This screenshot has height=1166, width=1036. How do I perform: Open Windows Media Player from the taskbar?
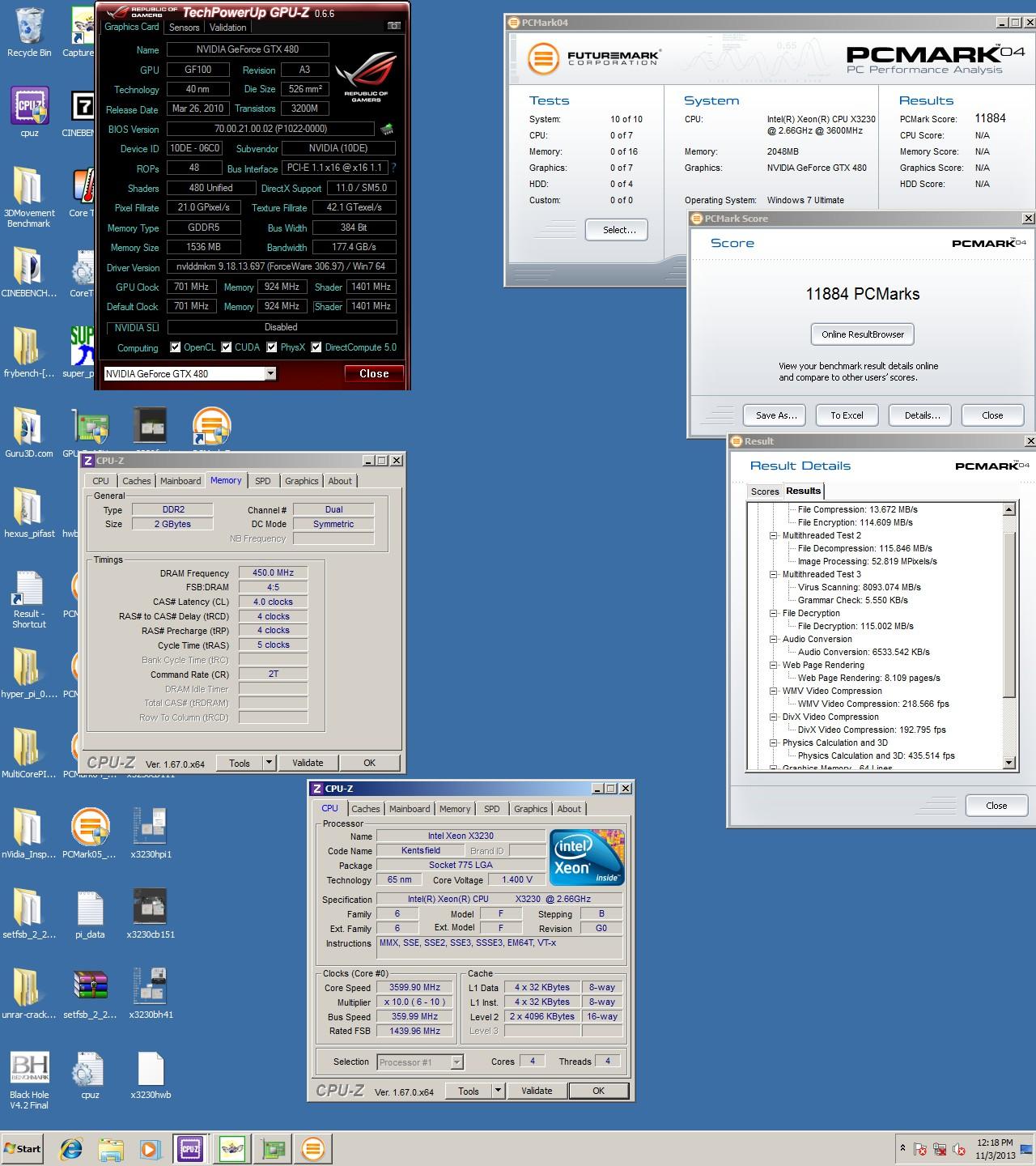pos(151,1148)
